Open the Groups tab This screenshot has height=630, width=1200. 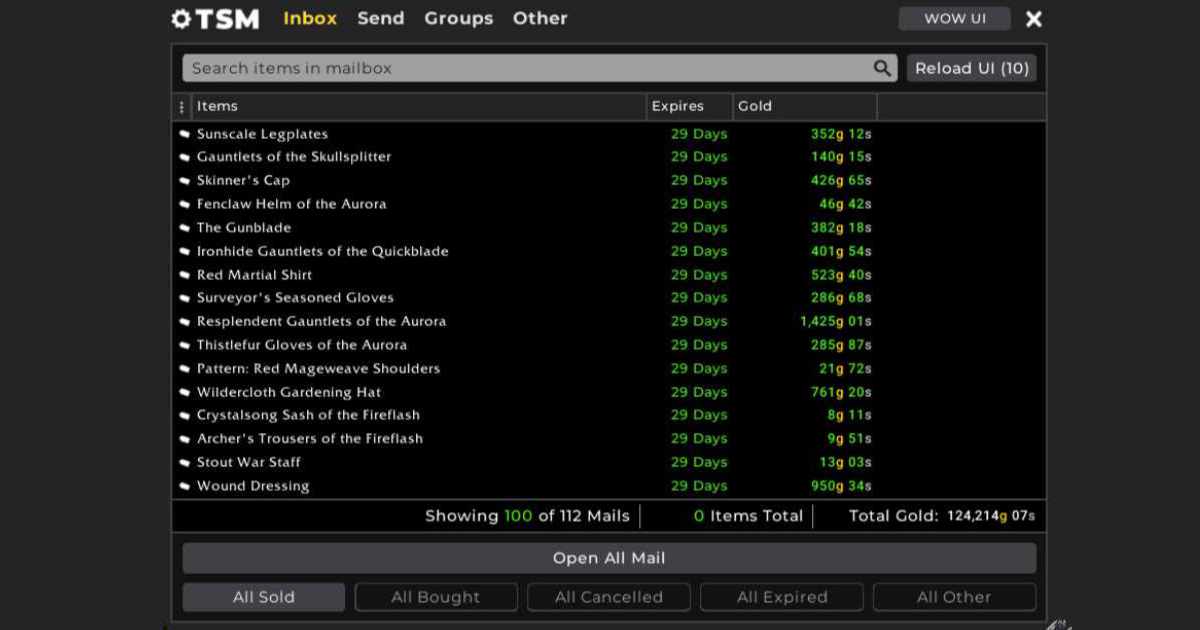[458, 18]
